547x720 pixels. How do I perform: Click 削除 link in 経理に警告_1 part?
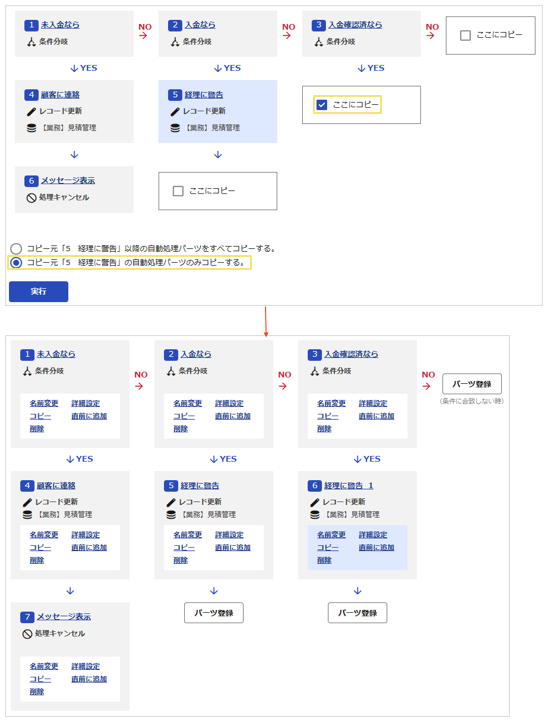point(324,560)
